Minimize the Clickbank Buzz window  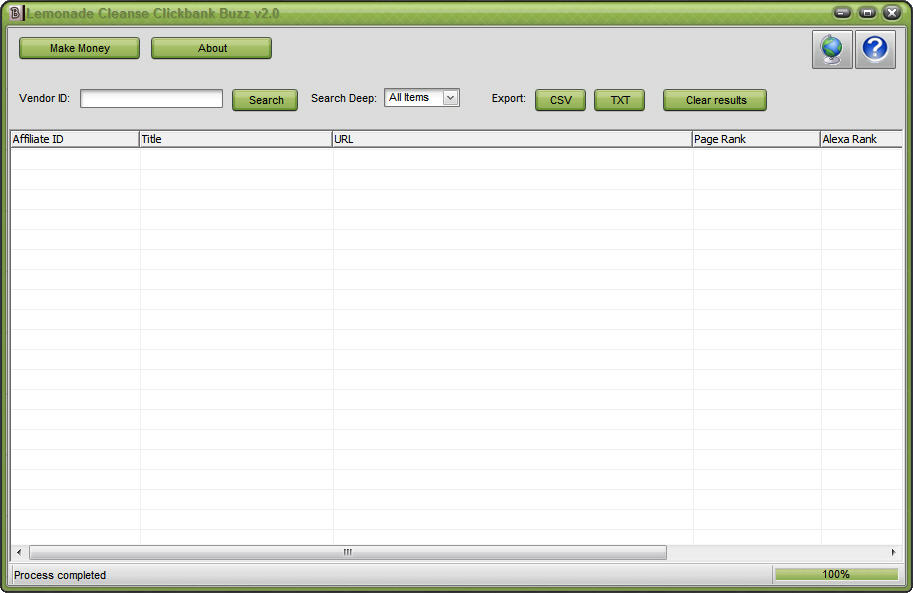[x=842, y=12]
